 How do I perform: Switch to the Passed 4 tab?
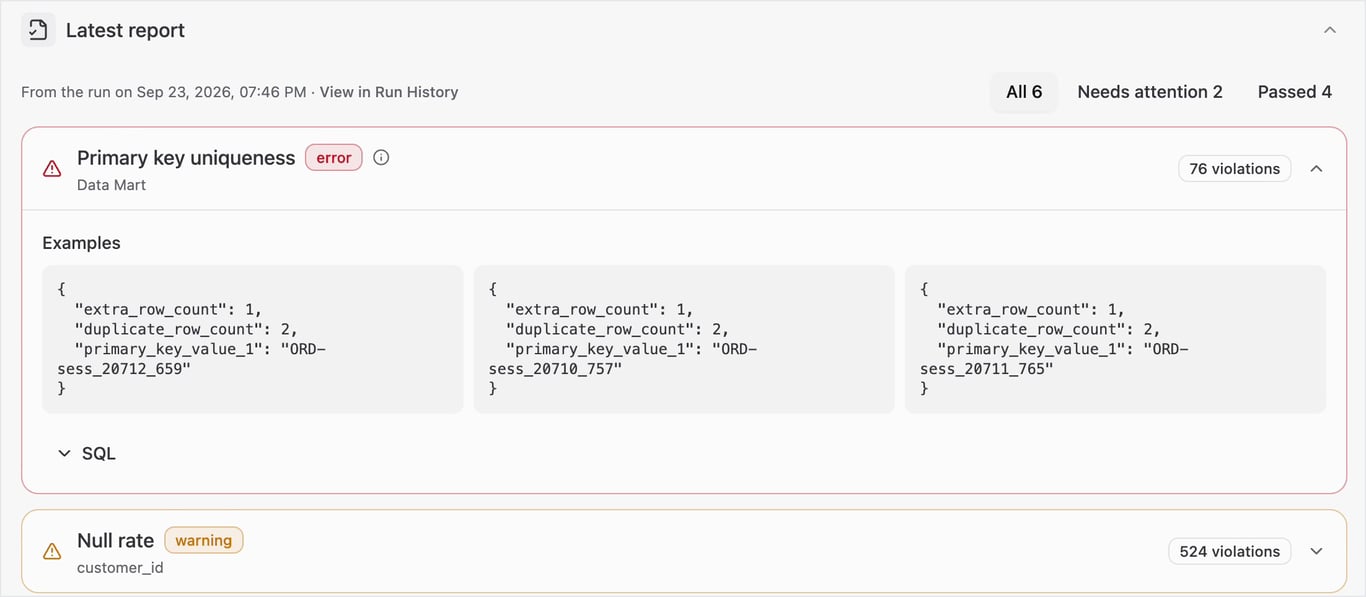pyautogui.click(x=1294, y=92)
